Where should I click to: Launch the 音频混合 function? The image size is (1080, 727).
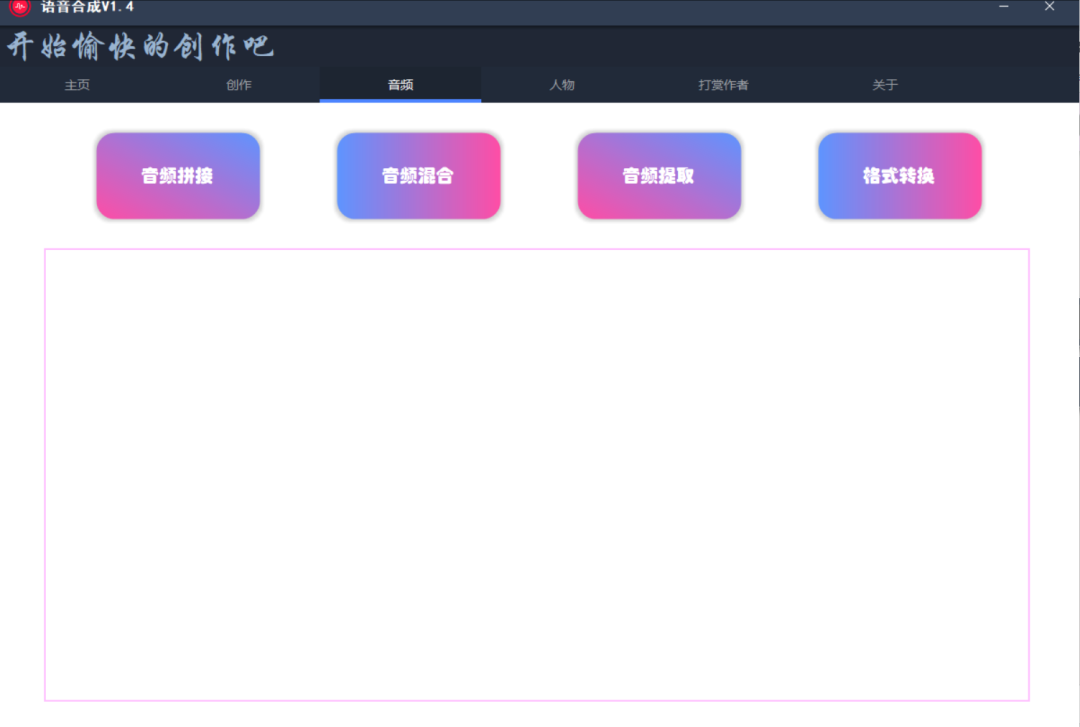click(x=419, y=176)
